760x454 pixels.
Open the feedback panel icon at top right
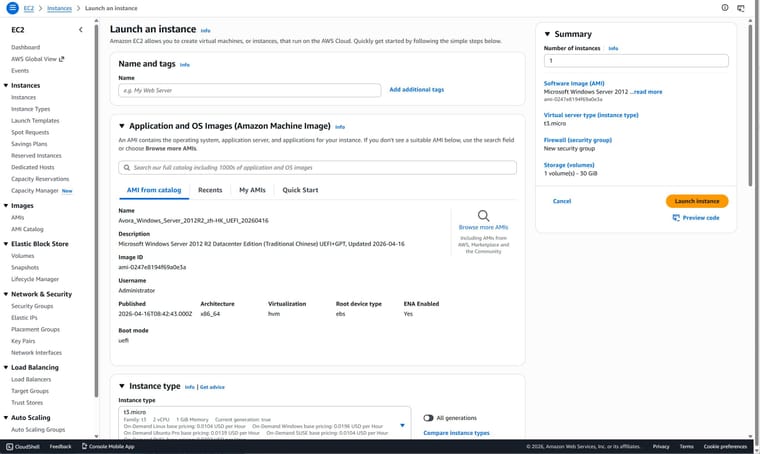741,8
